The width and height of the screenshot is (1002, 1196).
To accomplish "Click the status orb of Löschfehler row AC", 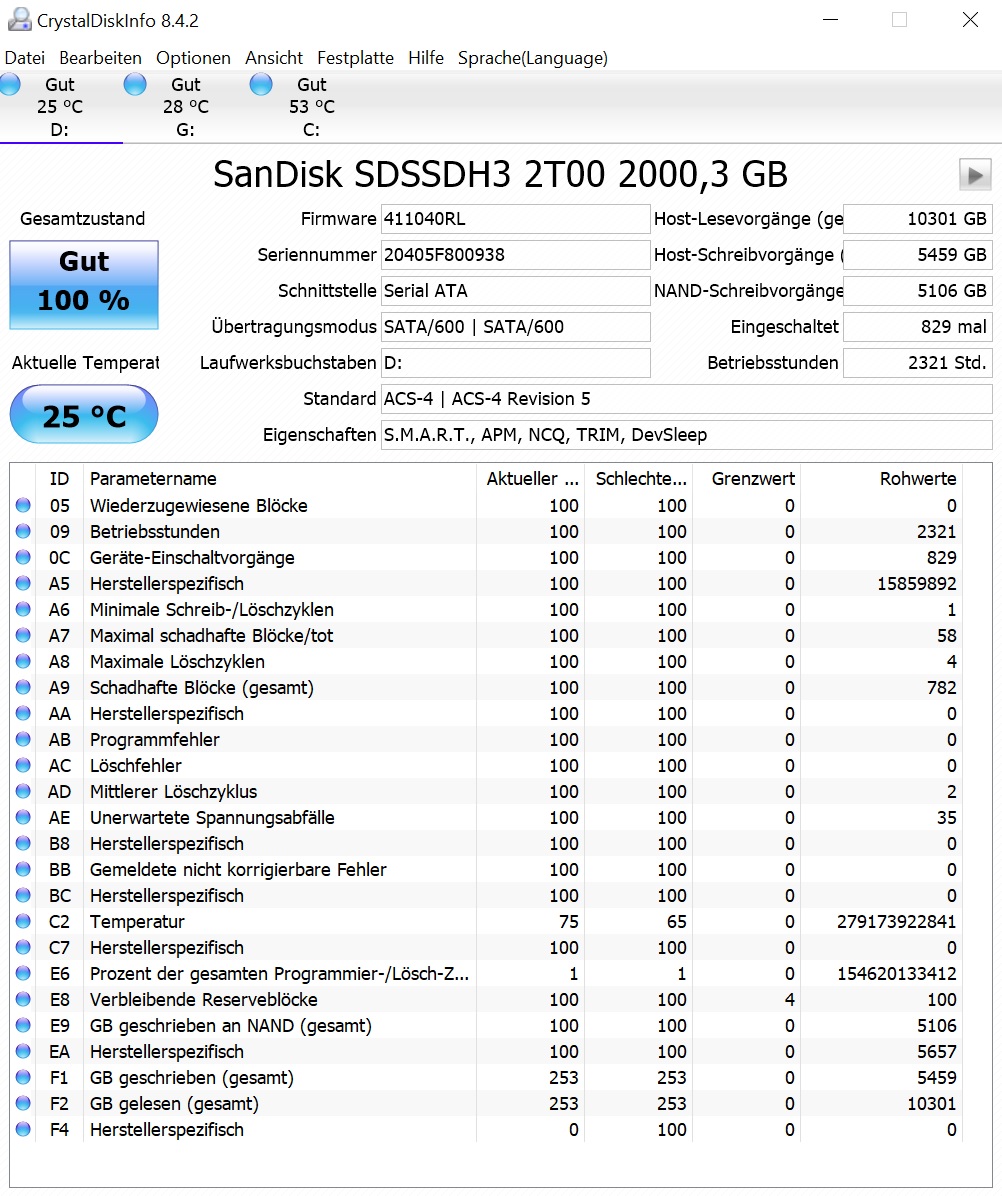I will [24, 764].
